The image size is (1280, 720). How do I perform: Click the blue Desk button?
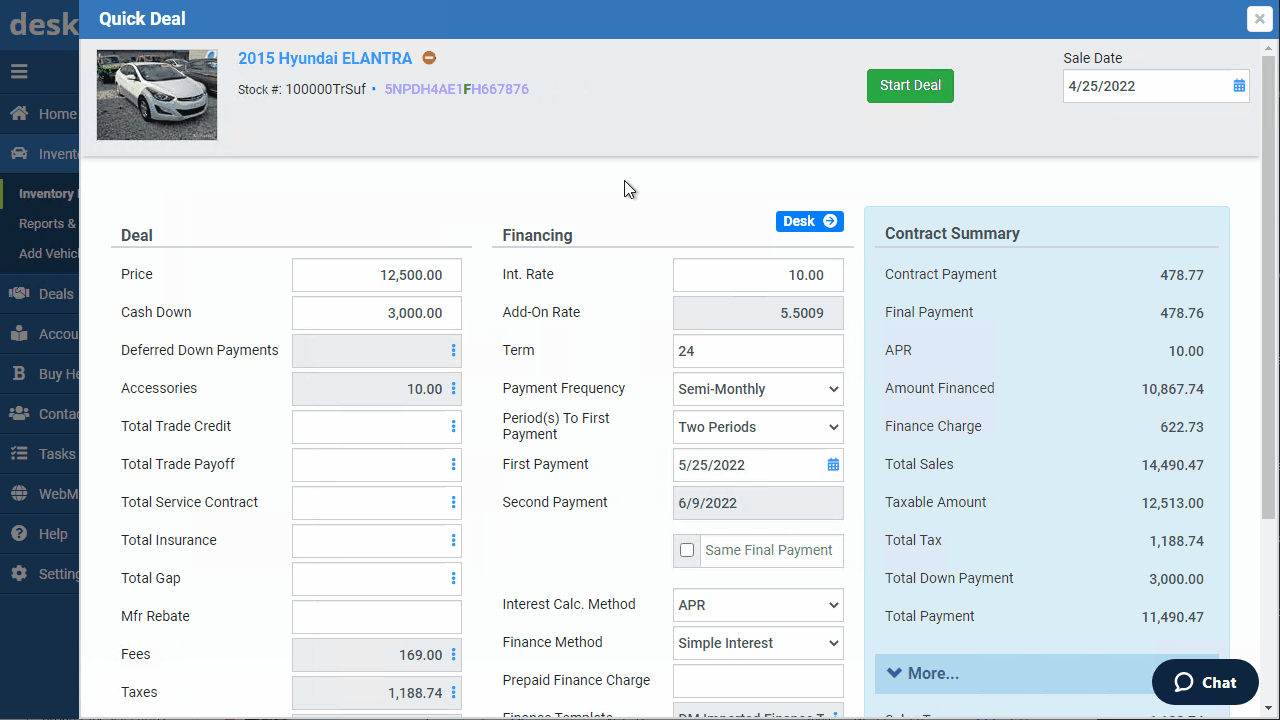pyautogui.click(x=810, y=221)
